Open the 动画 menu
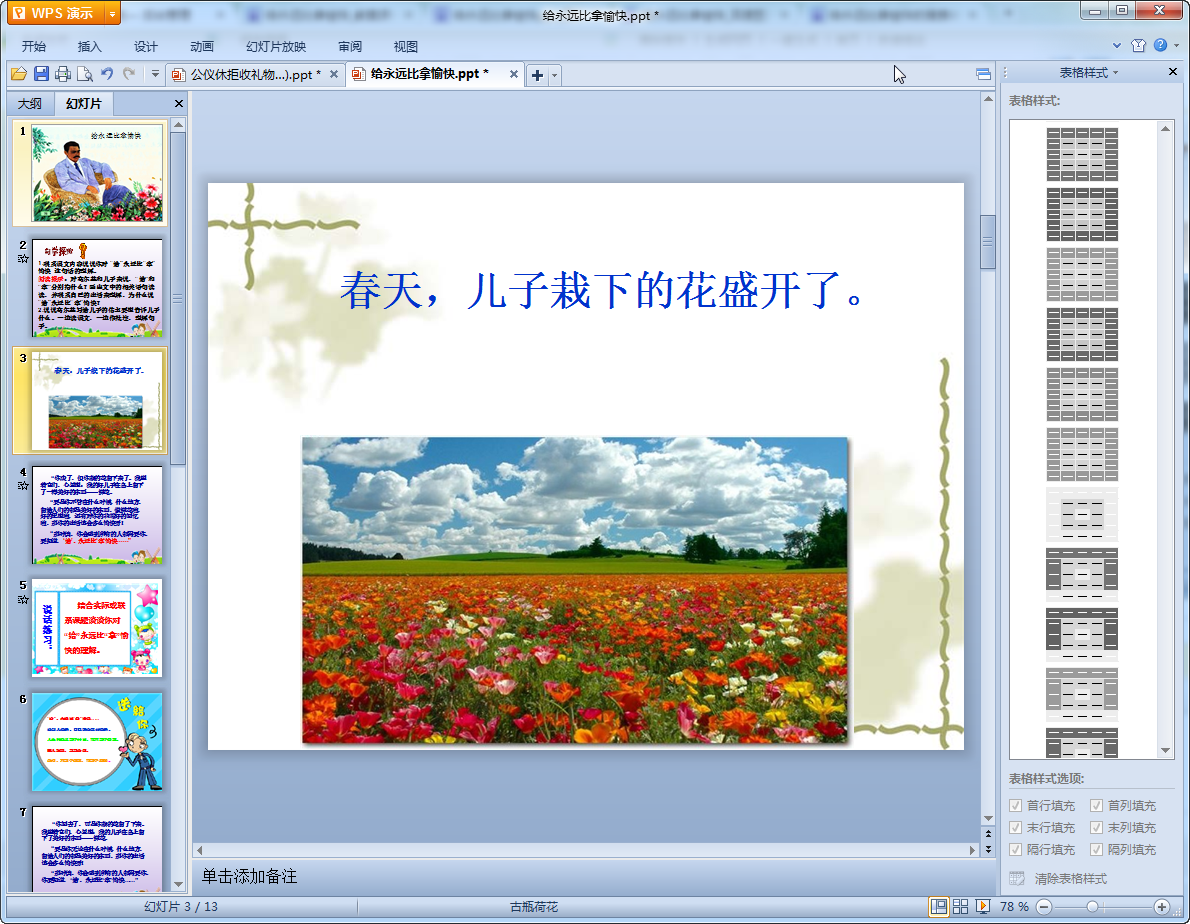Viewport: 1190px width, 924px height. 202,46
